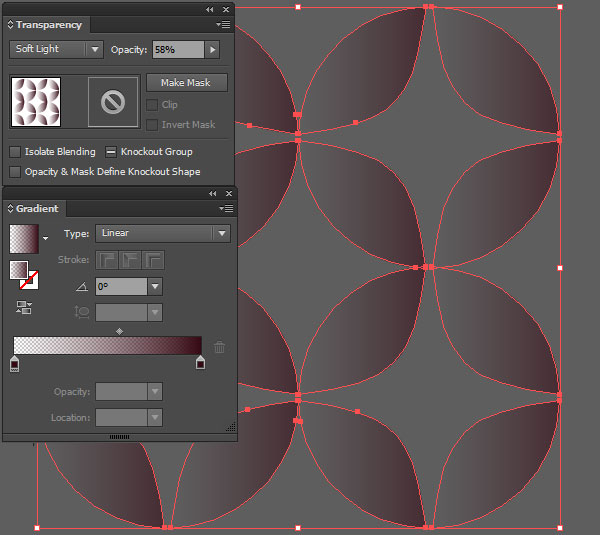Expand the gradient angle dropdown
The width and height of the screenshot is (600, 535).
click(154, 287)
